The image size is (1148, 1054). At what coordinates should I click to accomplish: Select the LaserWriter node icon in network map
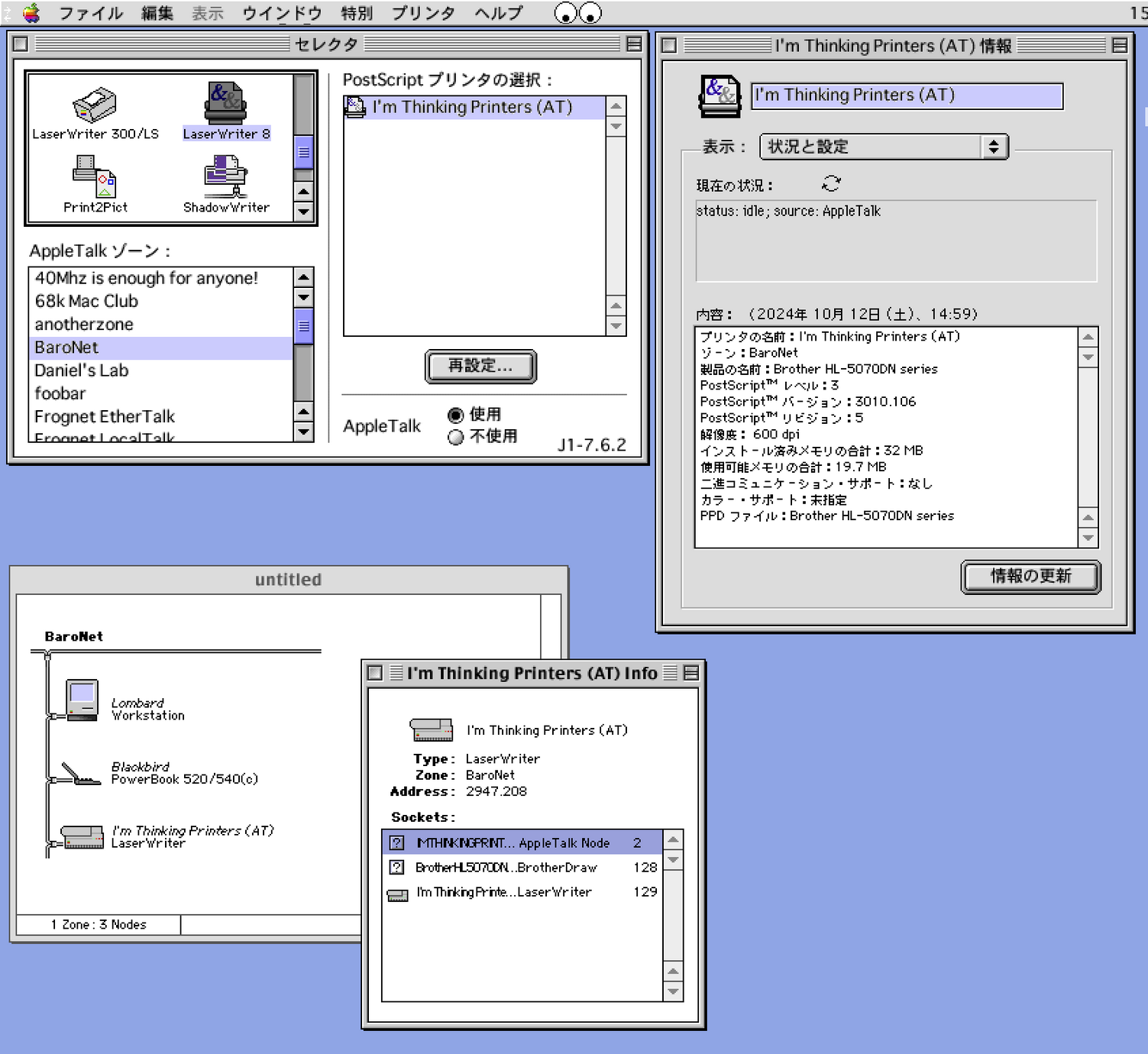(82, 837)
